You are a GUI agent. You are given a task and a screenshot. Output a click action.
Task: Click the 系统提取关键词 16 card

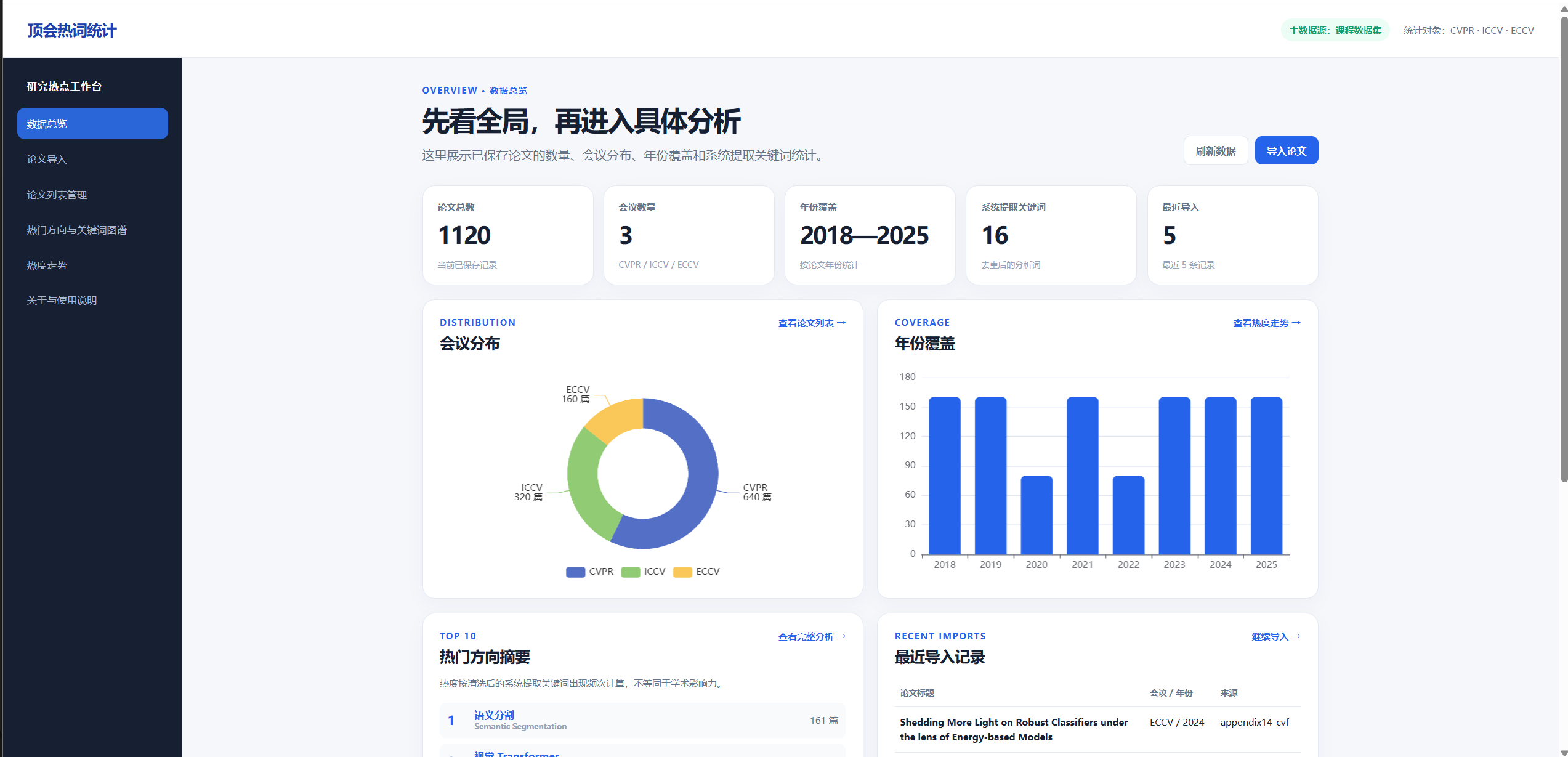[x=1051, y=235]
